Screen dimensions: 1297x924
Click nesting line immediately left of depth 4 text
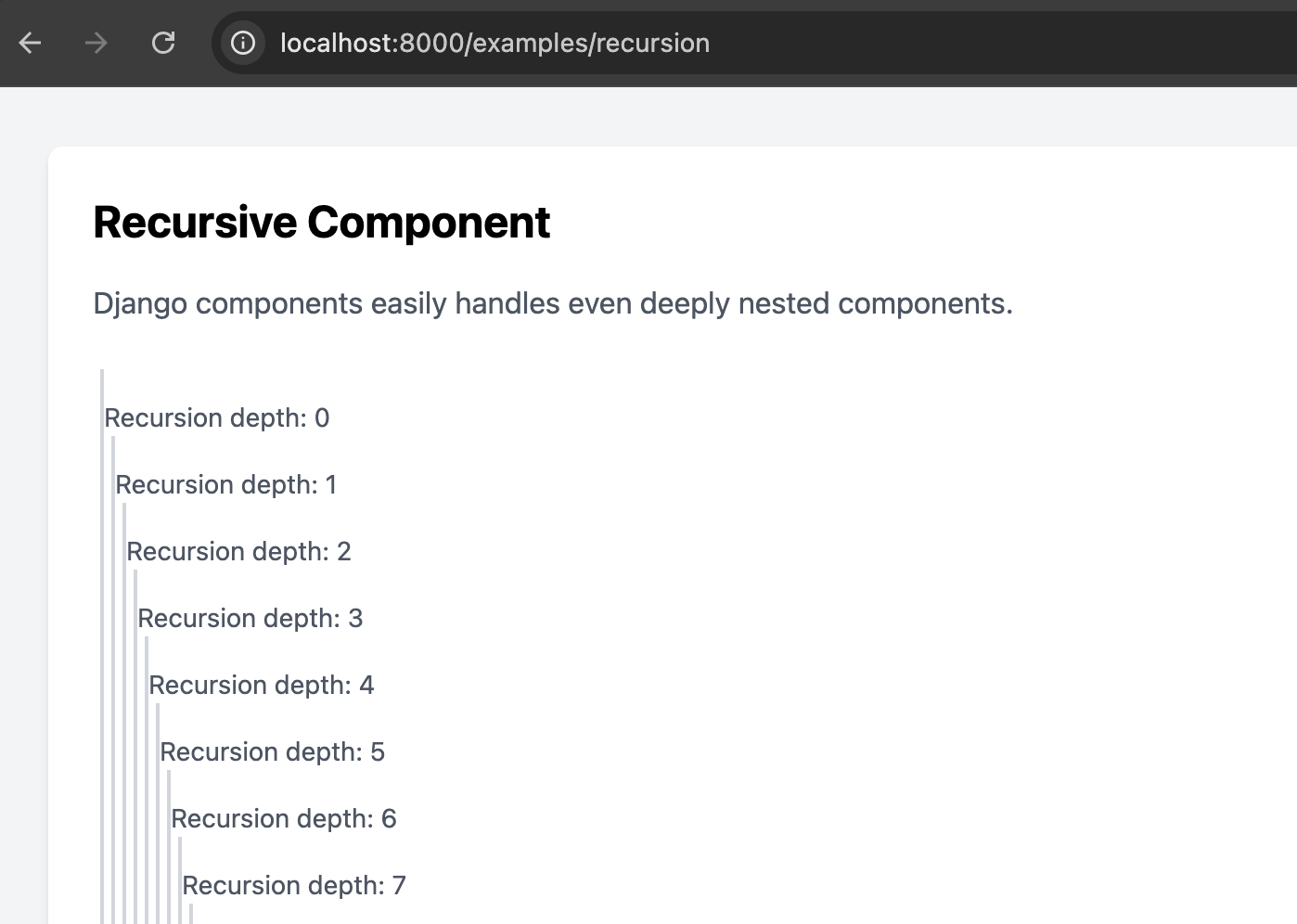coord(147,686)
